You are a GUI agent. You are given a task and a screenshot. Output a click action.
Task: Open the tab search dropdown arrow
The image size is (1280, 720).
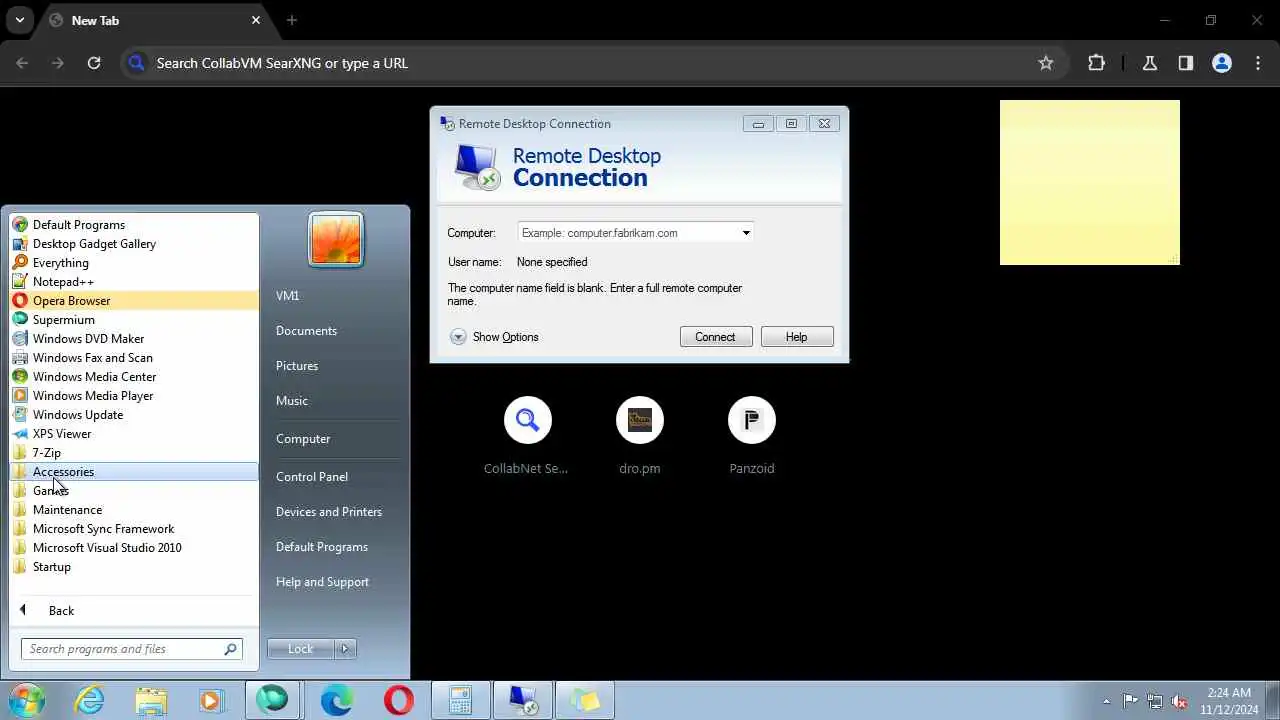point(19,20)
